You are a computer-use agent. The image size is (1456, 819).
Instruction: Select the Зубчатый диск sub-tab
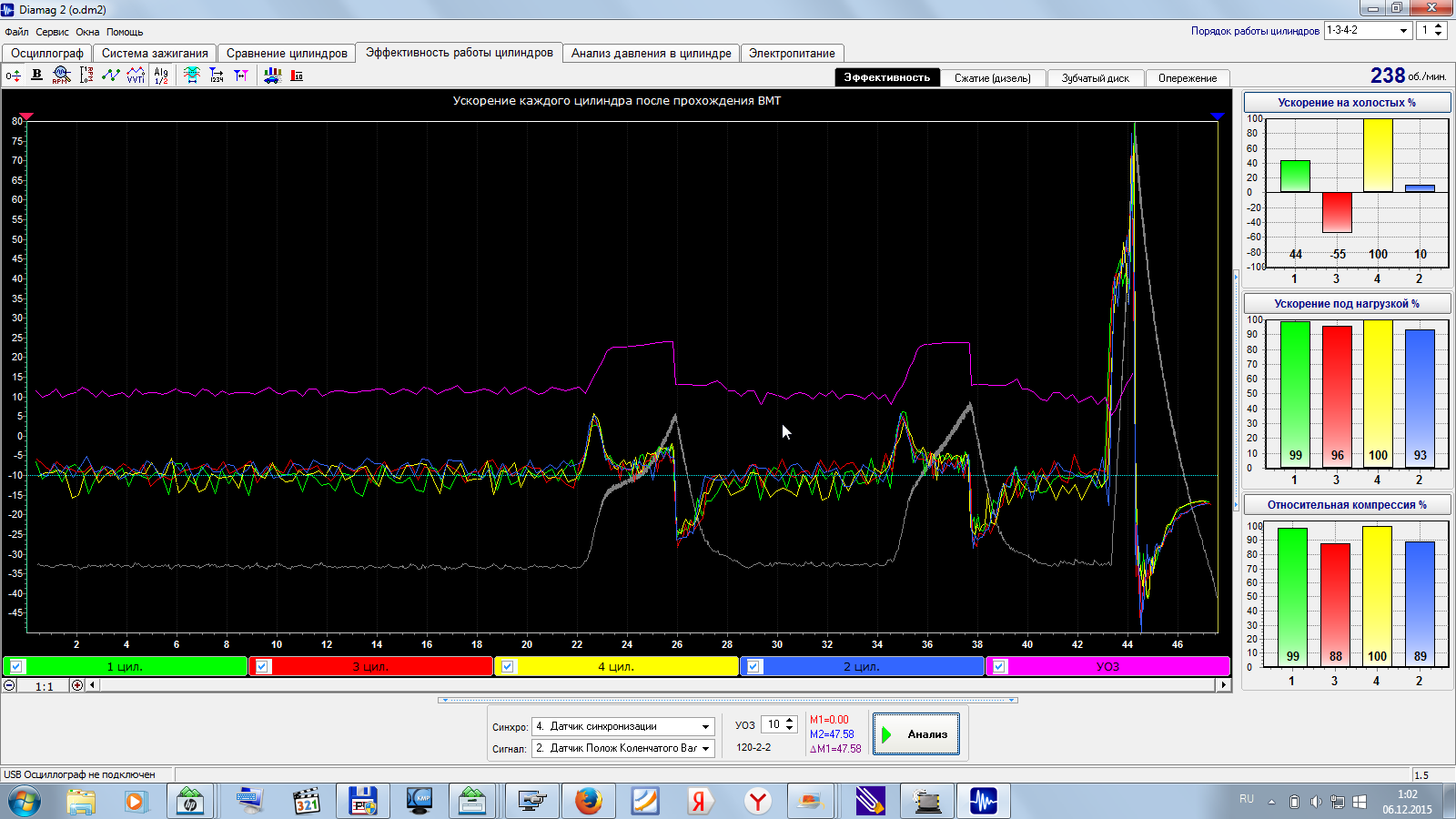tap(1096, 78)
